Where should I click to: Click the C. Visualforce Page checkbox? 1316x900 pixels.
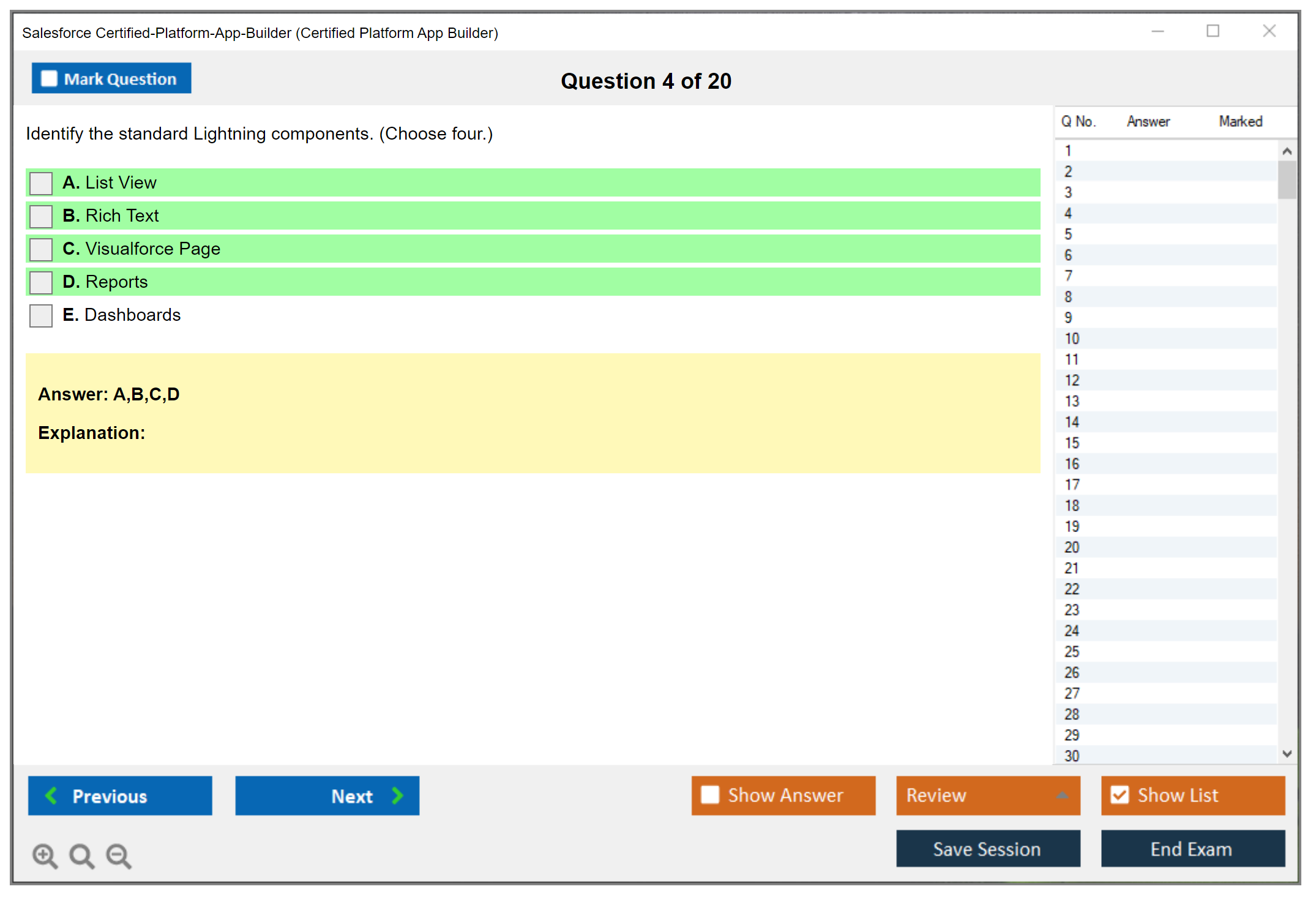point(41,249)
